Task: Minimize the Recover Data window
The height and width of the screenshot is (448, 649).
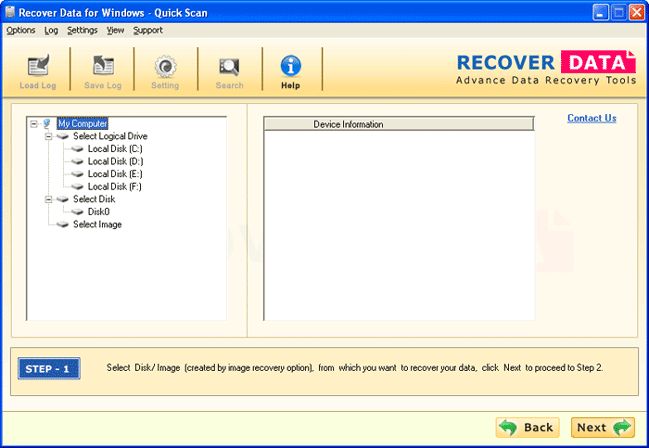Action: 601,12
